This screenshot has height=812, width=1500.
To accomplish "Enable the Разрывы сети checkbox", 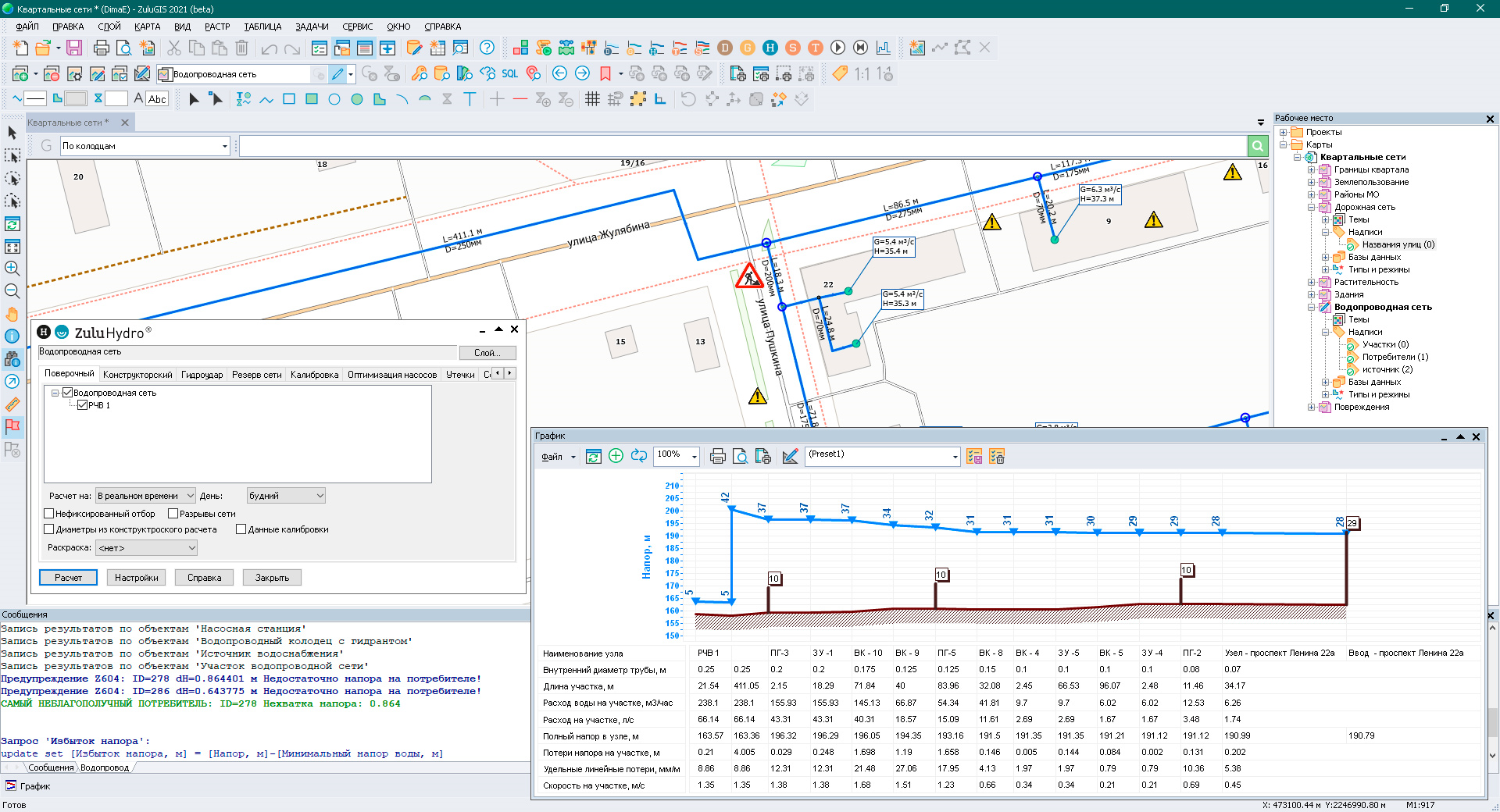I will click(173, 514).
